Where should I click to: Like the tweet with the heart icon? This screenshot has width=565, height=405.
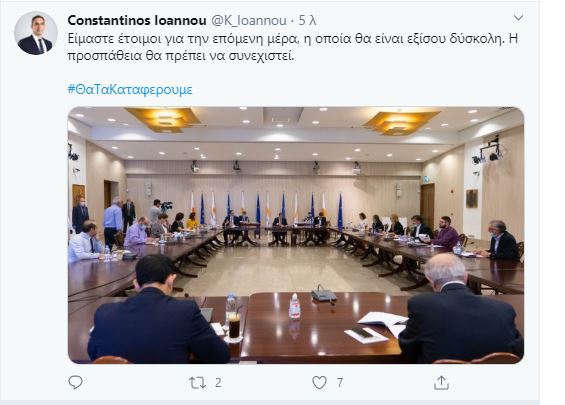click(319, 383)
